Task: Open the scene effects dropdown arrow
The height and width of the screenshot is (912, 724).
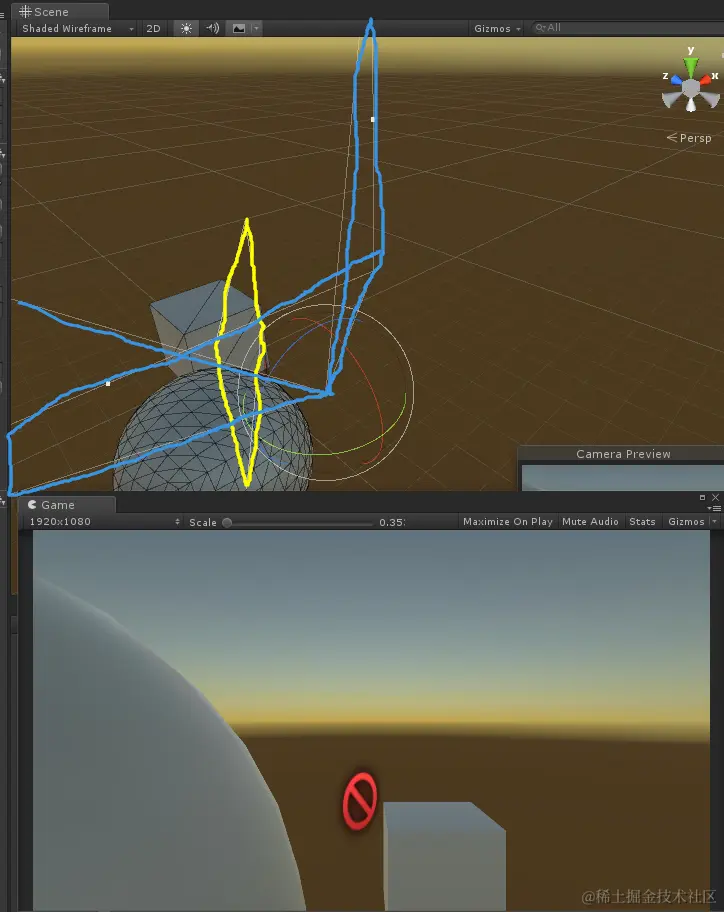Action: click(256, 28)
